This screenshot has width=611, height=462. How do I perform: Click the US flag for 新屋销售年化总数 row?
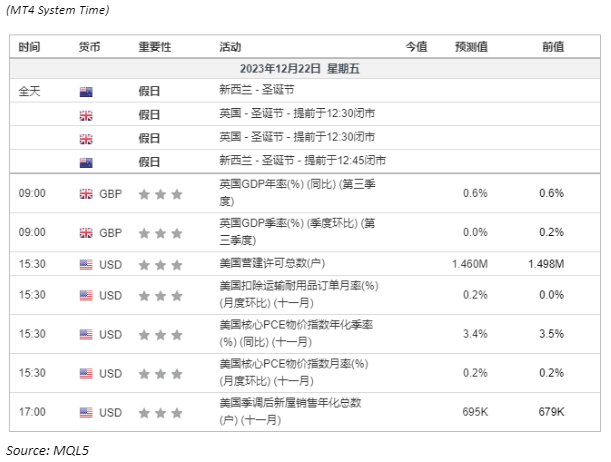[x=86, y=412]
